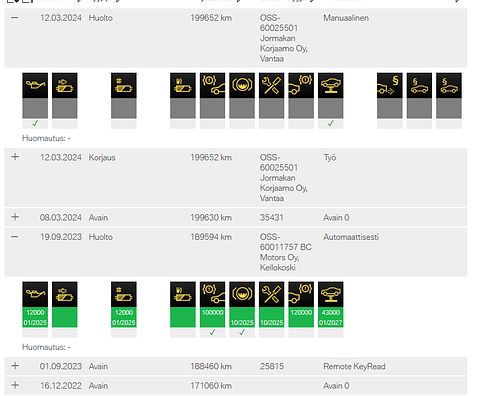Click brake fluid icon in 12.03.2024 service
480x396 pixels.
242,85
